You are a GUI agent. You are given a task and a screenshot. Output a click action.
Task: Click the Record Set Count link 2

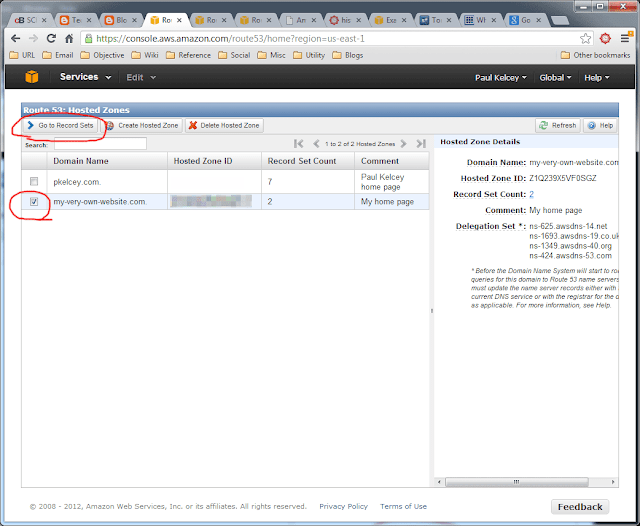pos(531,194)
